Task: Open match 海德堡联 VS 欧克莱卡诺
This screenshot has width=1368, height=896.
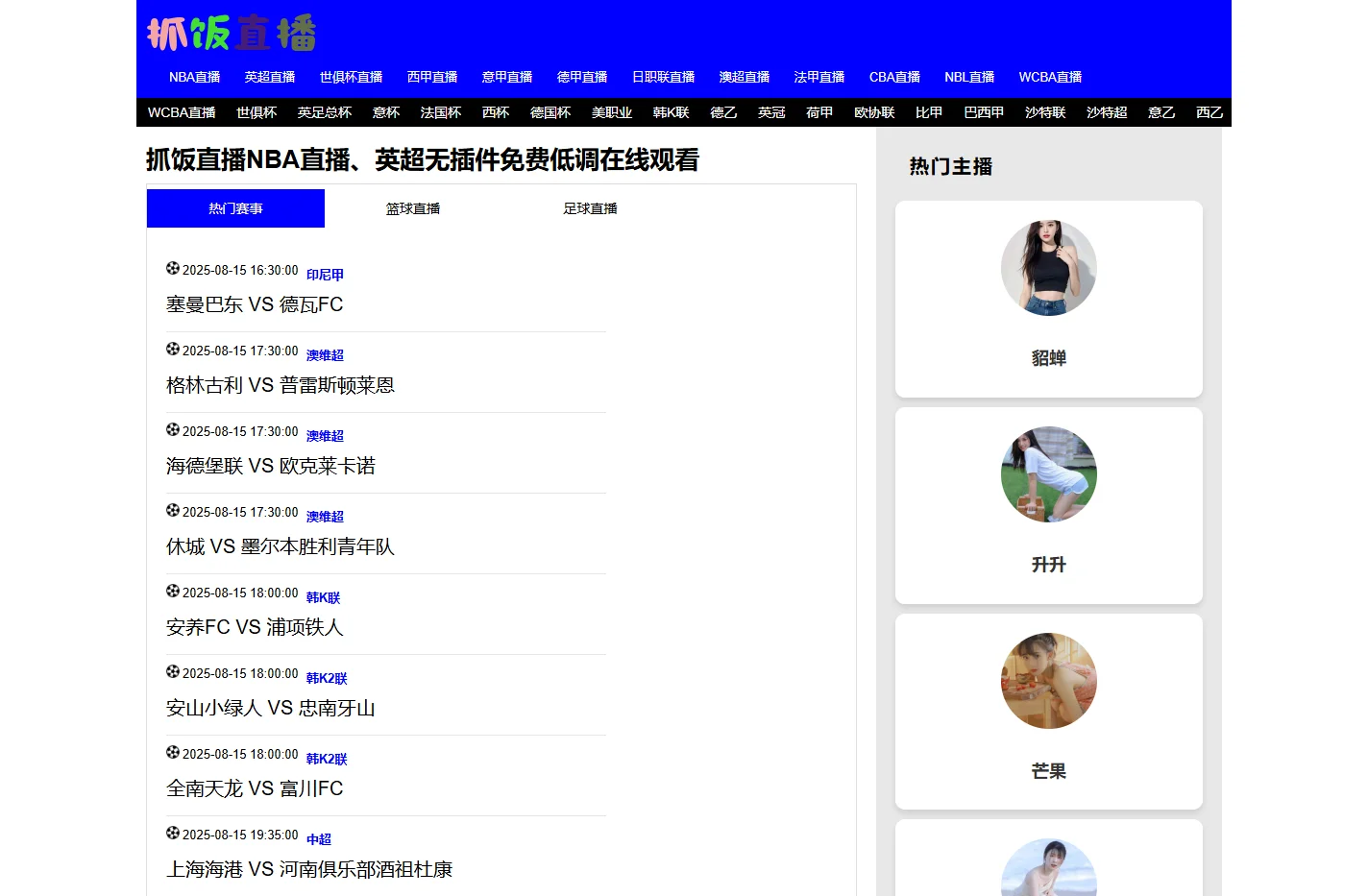Action: pyautogui.click(x=271, y=466)
